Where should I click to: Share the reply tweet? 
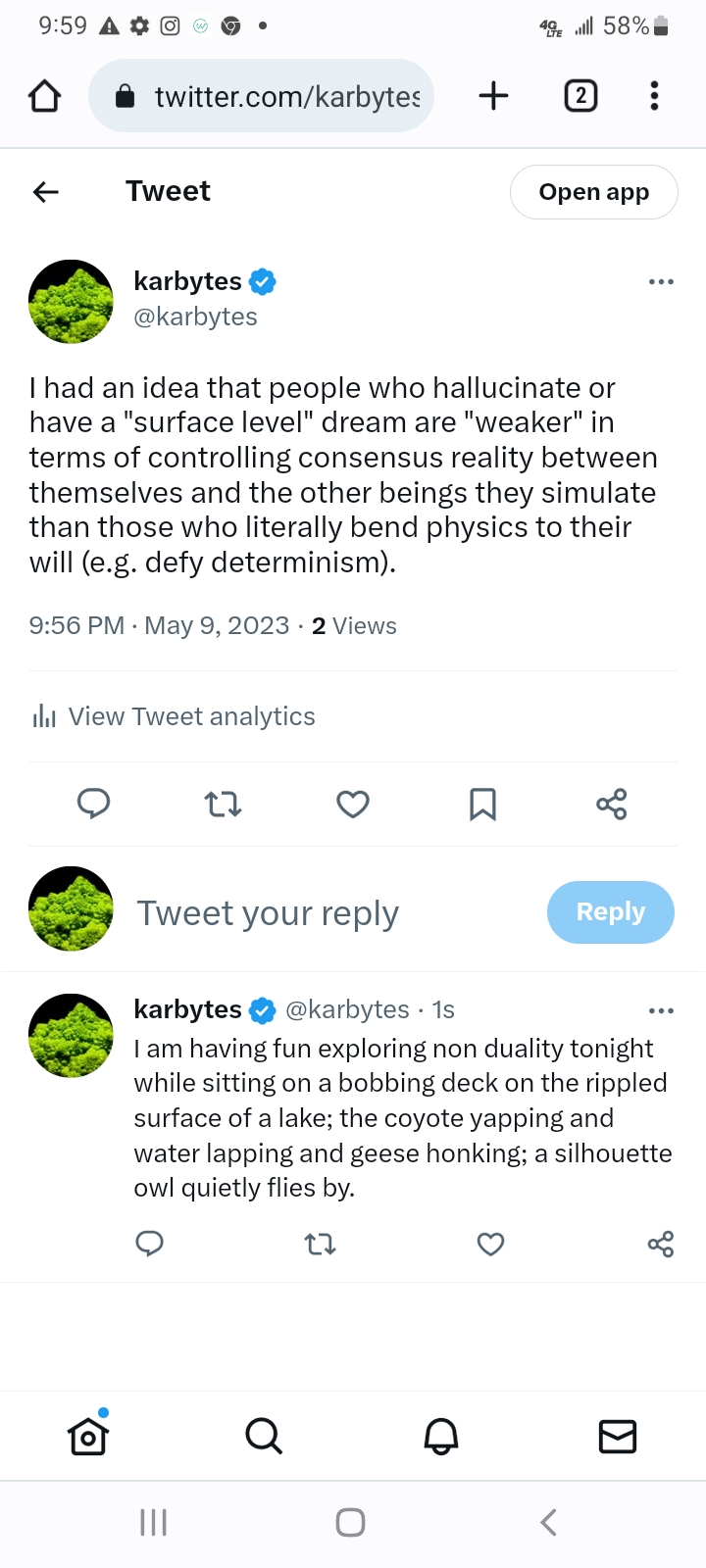(661, 1245)
